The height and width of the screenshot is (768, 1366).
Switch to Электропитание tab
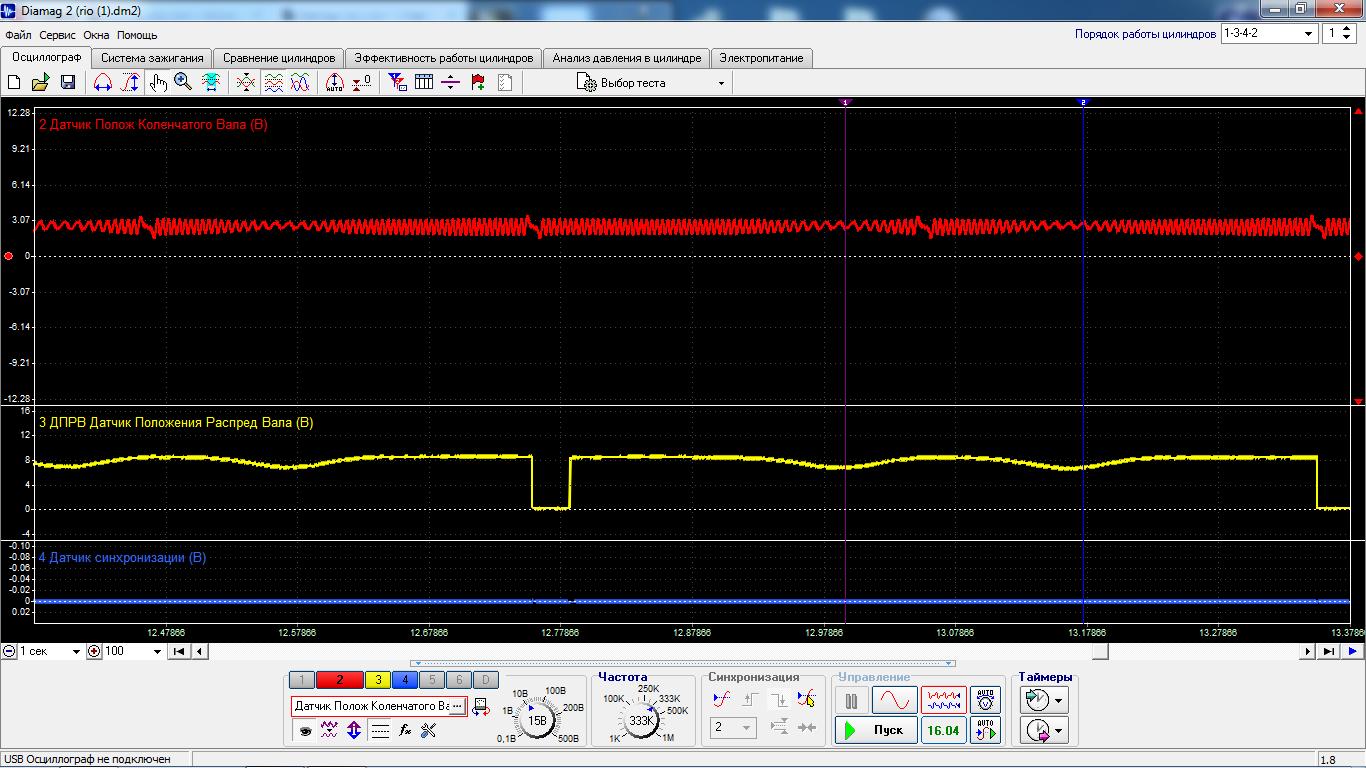point(762,58)
